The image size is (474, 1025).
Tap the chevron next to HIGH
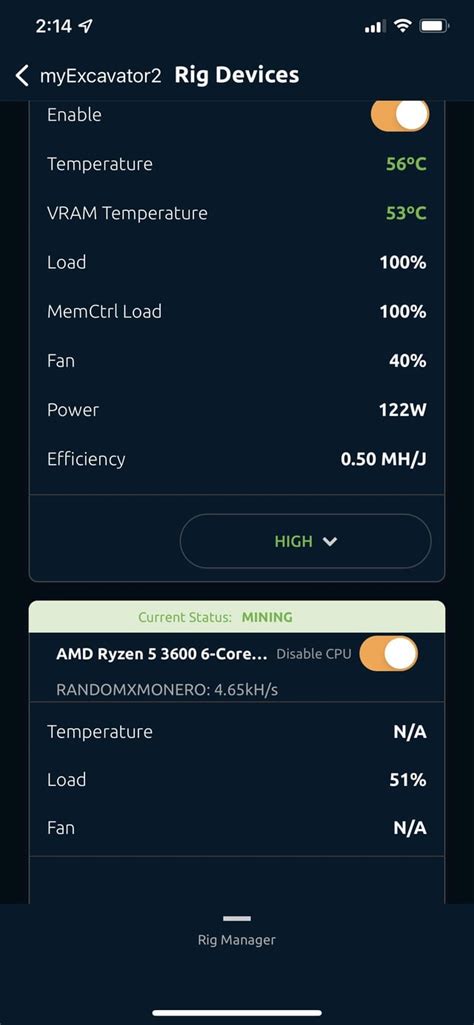[330, 541]
